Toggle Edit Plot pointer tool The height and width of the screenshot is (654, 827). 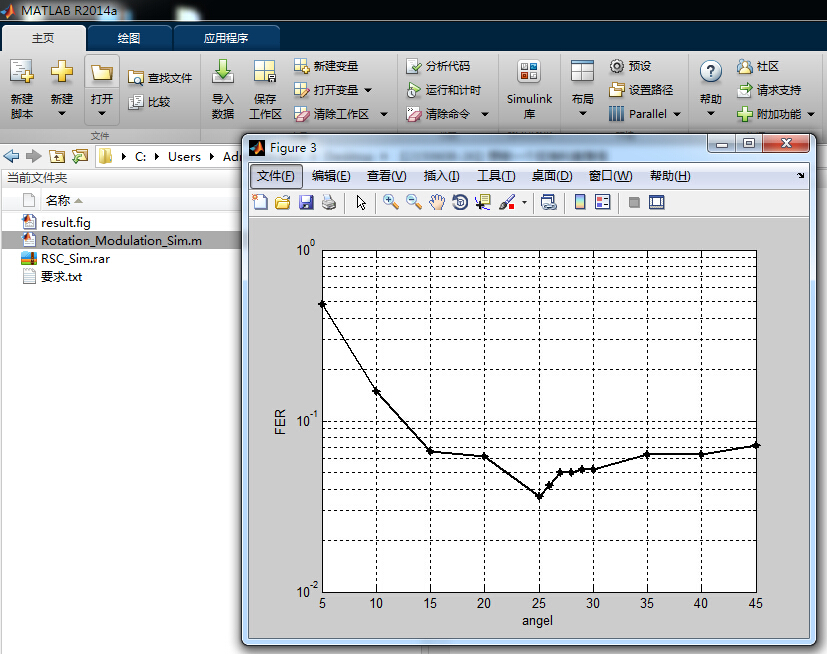click(x=361, y=202)
